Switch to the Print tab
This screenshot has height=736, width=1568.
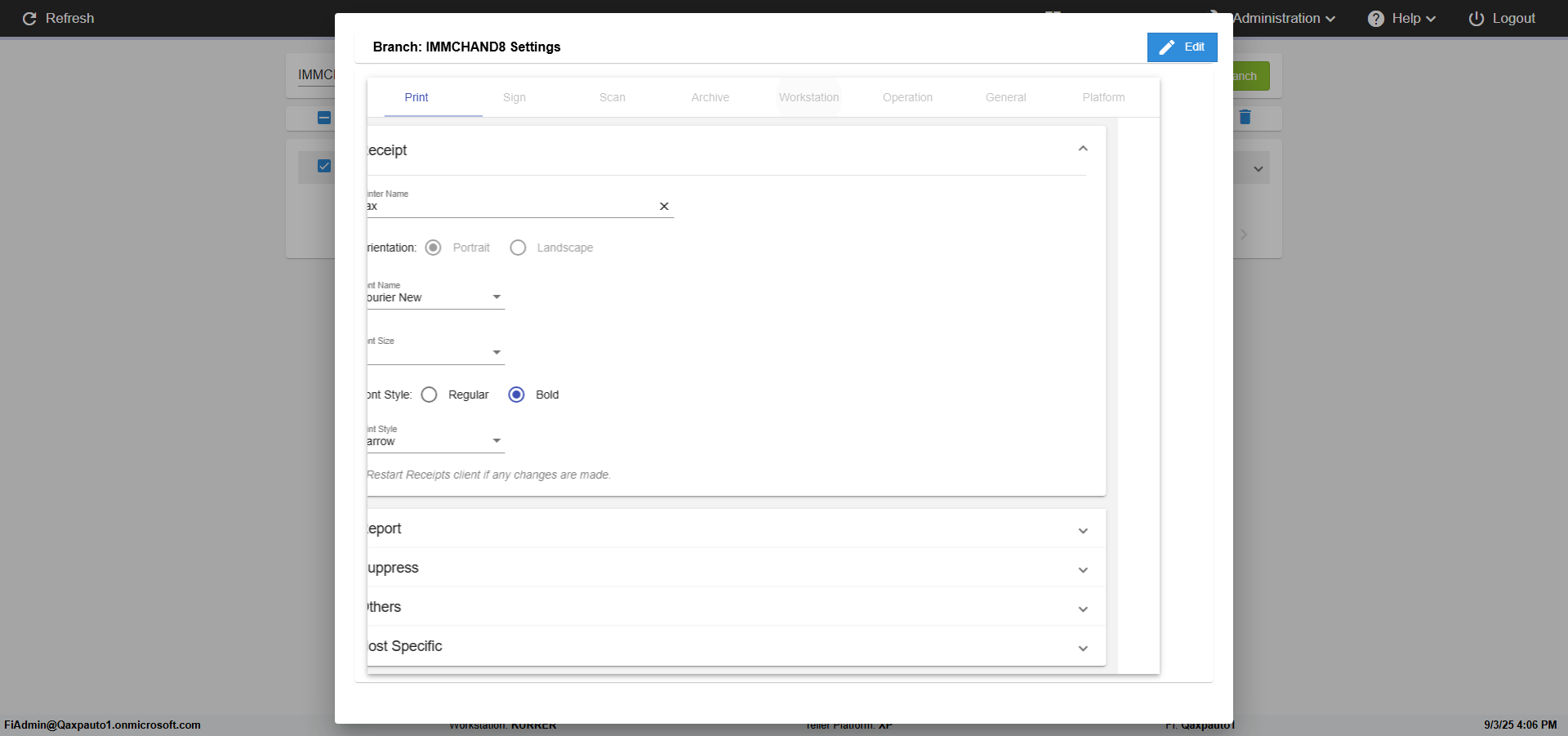pyautogui.click(x=416, y=97)
